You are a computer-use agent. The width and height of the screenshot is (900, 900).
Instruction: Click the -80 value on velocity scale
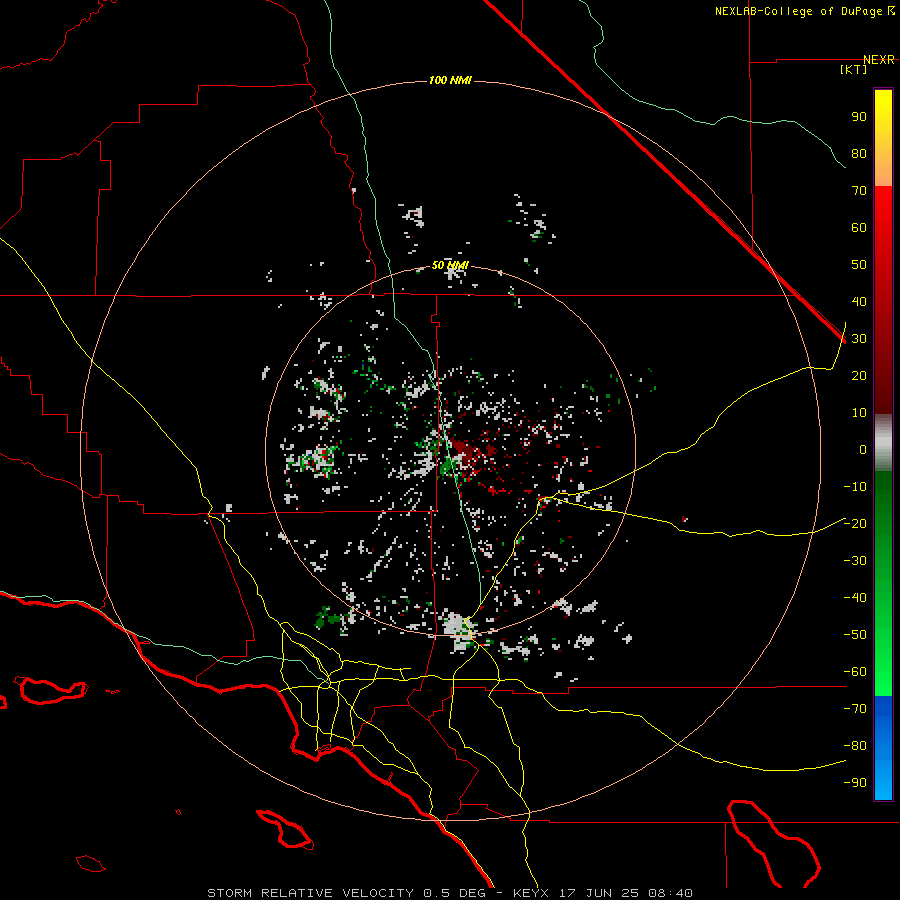click(855, 746)
